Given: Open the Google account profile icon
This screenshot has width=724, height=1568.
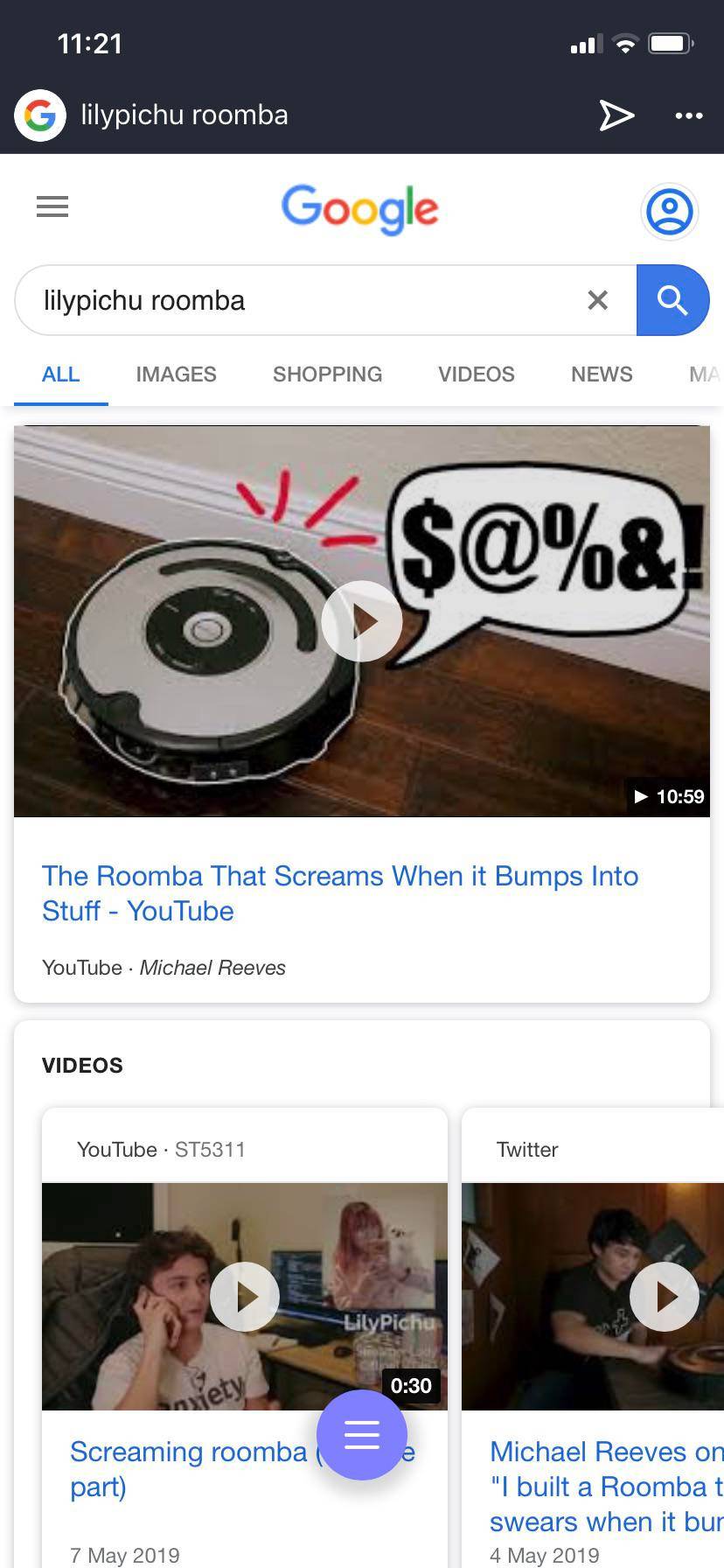Looking at the screenshot, I should pos(670,211).
